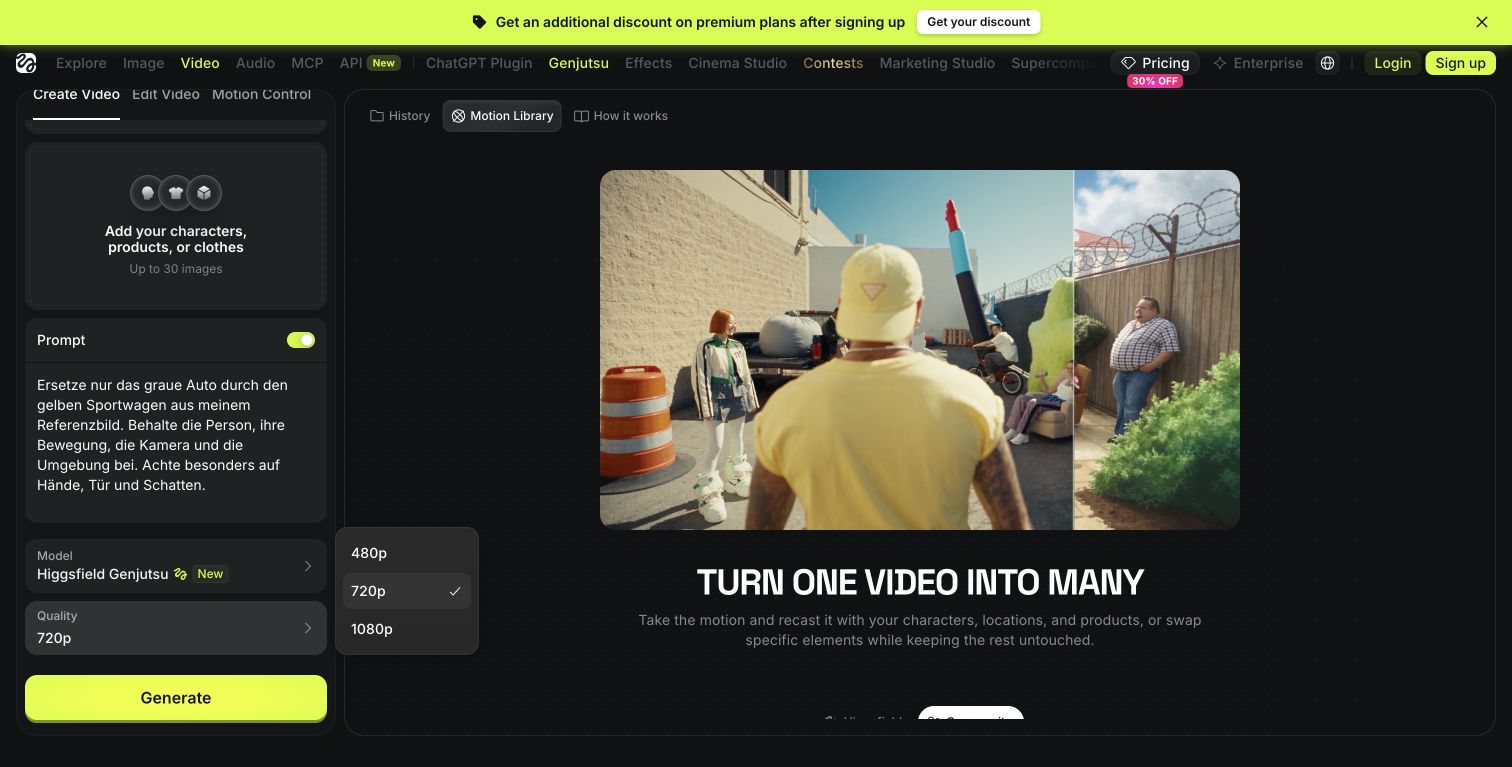Open the API New nav item
The width and height of the screenshot is (1512, 767).
coord(369,63)
